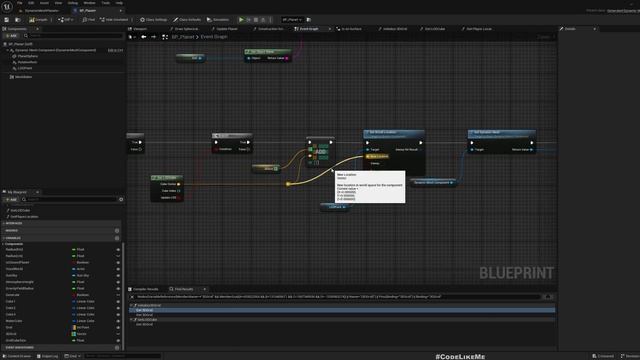Open the Output Log

(x=48, y=356)
